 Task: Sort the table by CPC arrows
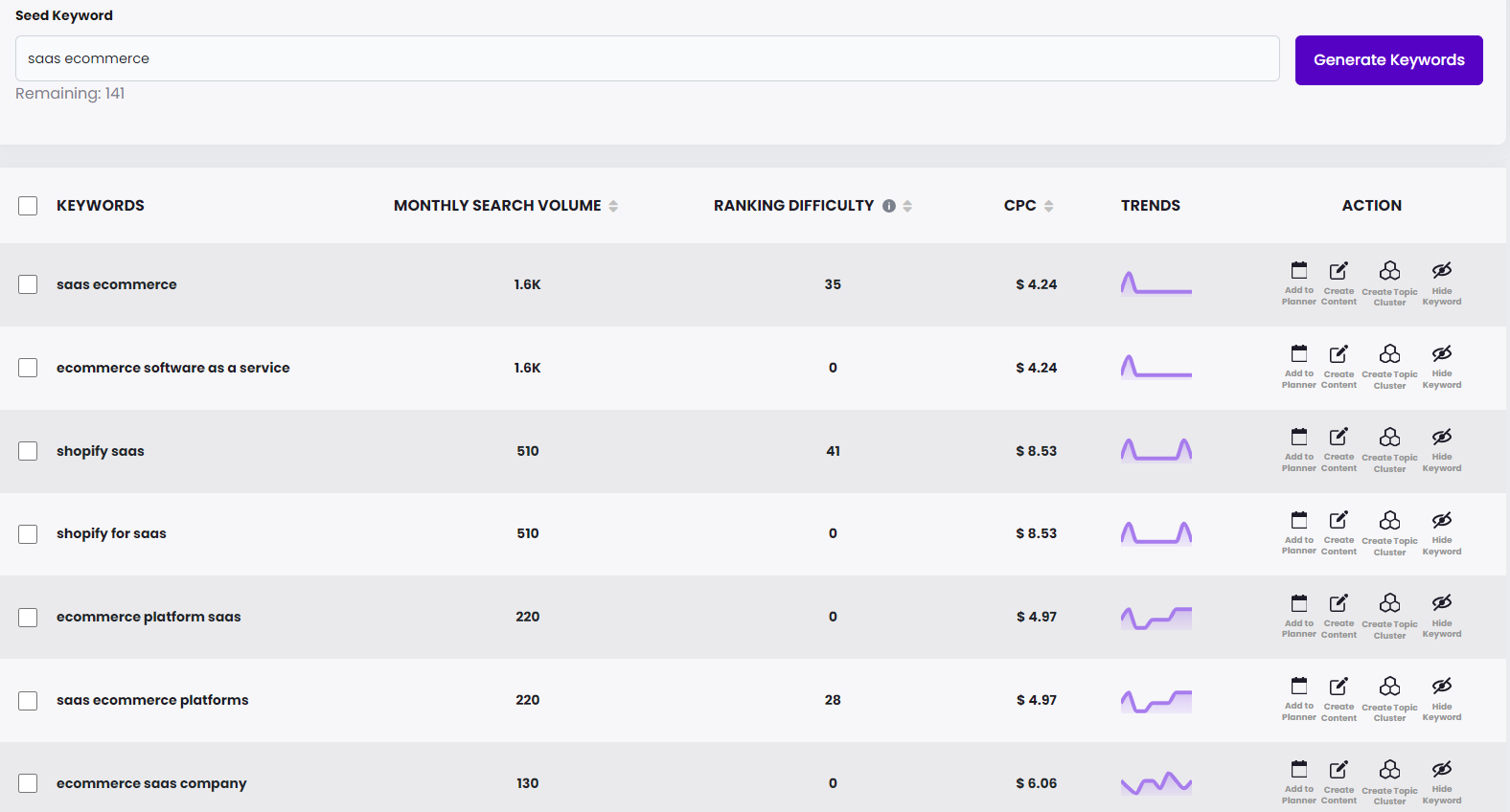(1048, 206)
